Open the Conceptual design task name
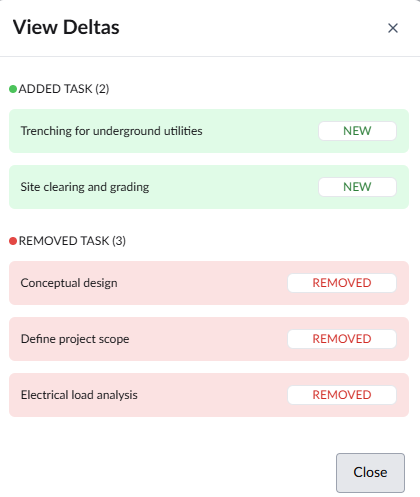The width and height of the screenshot is (420, 497). click(69, 283)
